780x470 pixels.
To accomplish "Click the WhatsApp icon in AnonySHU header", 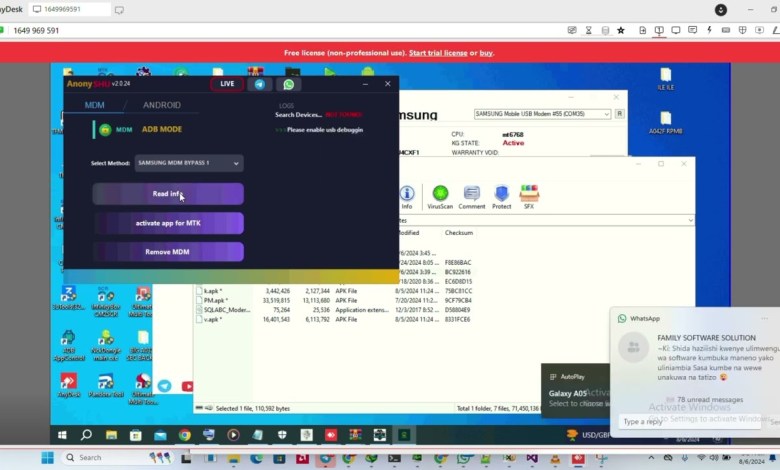I will tap(289, 84).
